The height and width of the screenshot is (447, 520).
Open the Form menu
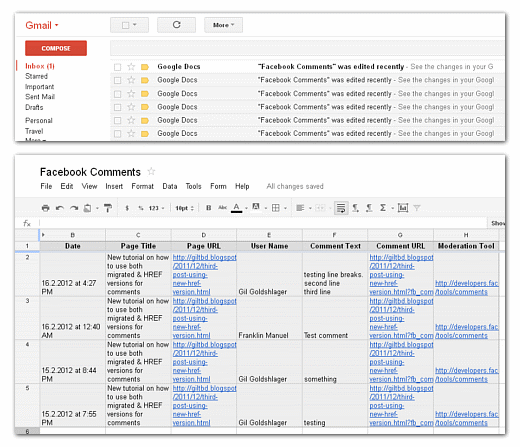pyautogui.click(x=218, y=186)
